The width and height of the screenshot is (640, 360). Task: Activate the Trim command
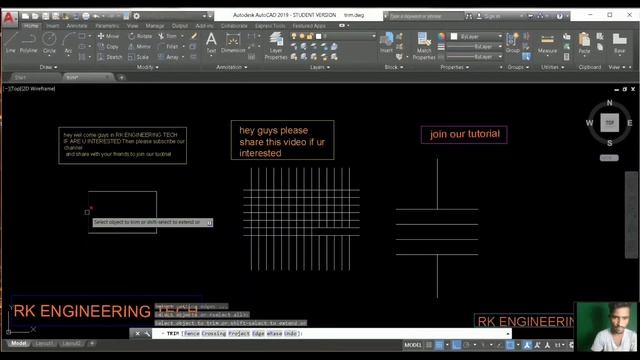[x=167, y=36]
